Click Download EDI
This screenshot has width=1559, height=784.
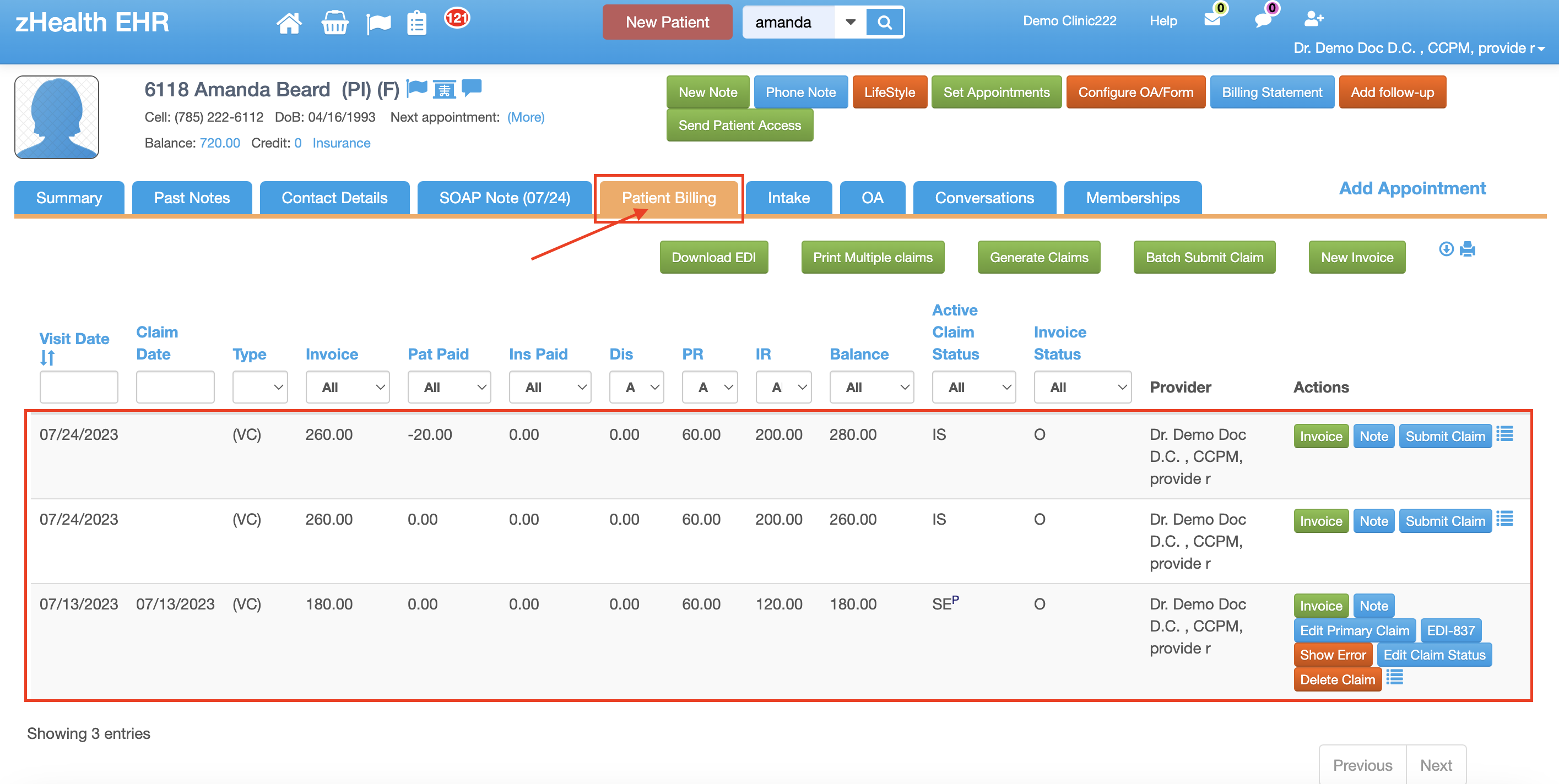(x=713, y=257)
